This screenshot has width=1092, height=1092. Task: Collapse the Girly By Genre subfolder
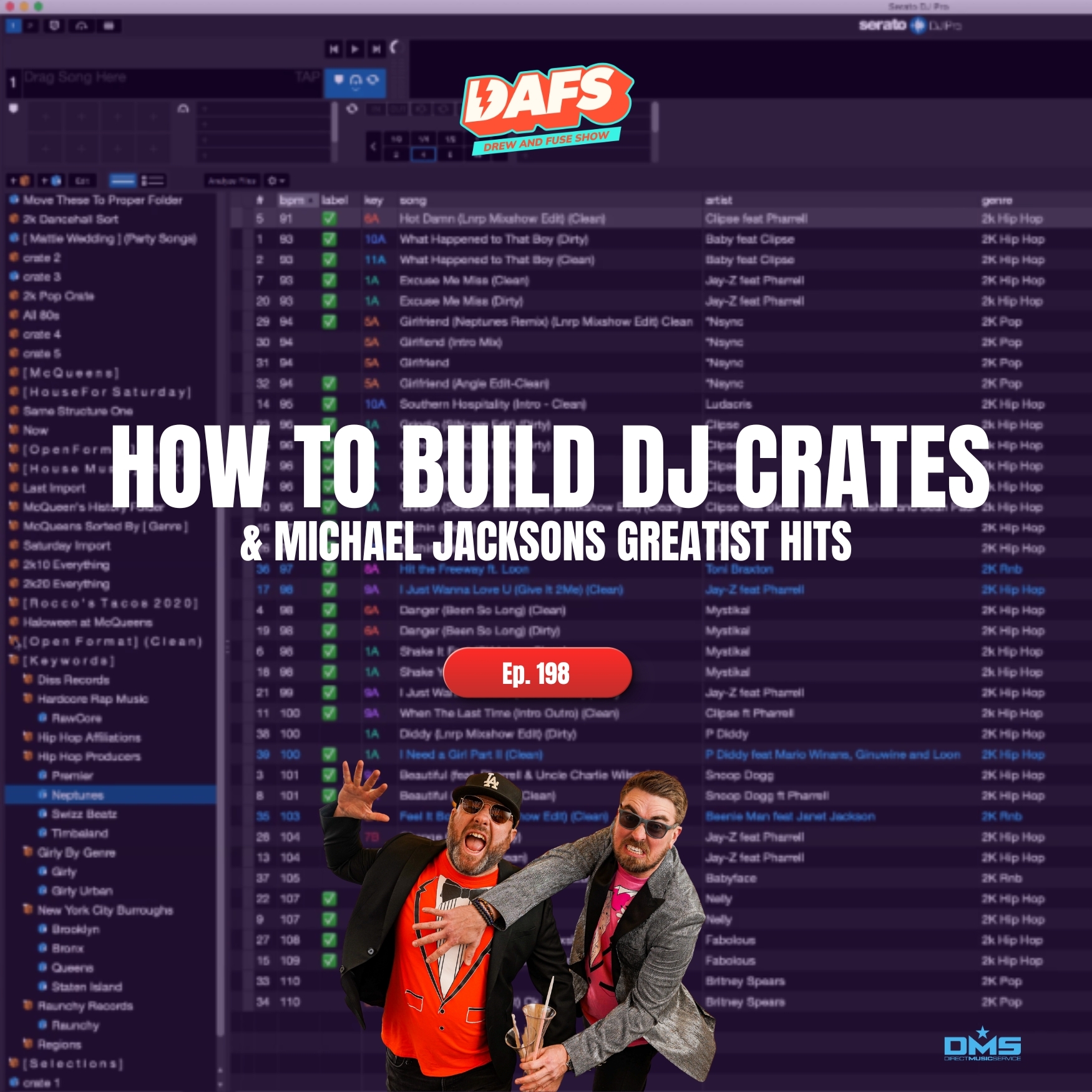(x=28, y=852)
